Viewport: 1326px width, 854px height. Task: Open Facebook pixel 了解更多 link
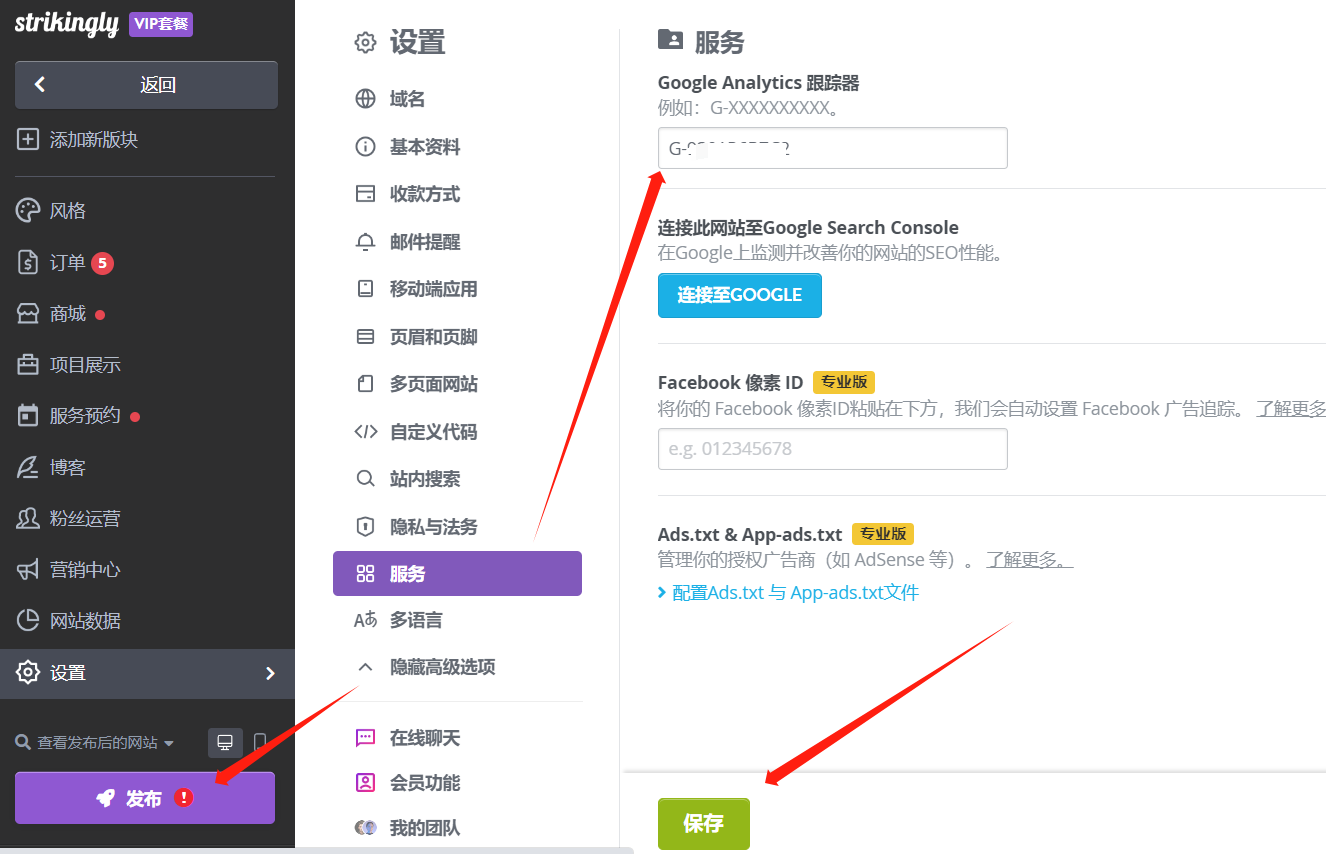(x=1291, y=409)
